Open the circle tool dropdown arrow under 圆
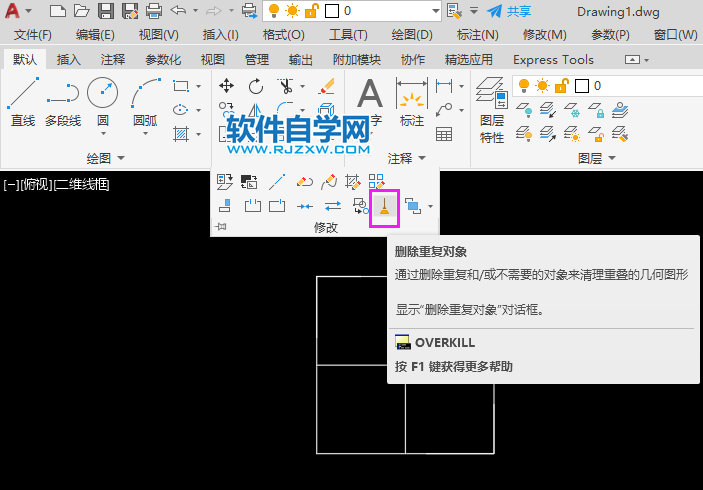Viewport: 703px width, 490px height. (x=103, y=134)
